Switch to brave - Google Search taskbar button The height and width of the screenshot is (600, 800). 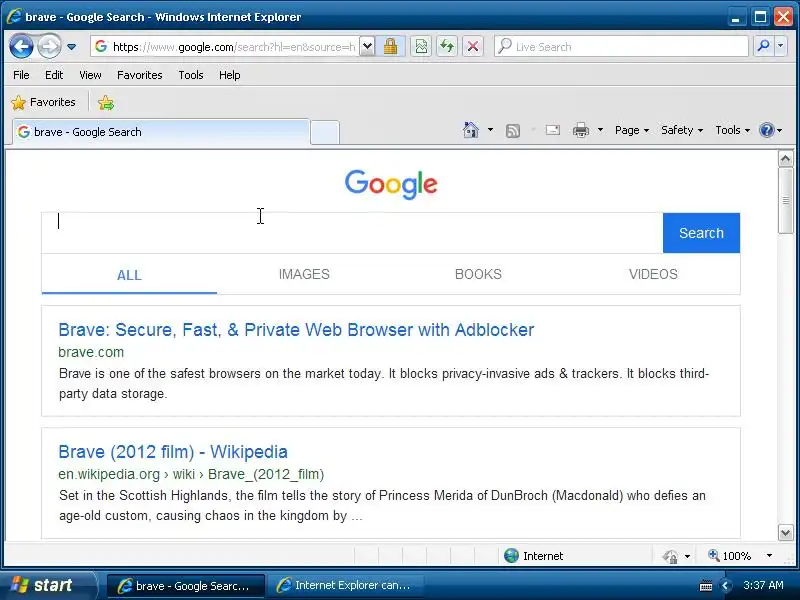185,586
